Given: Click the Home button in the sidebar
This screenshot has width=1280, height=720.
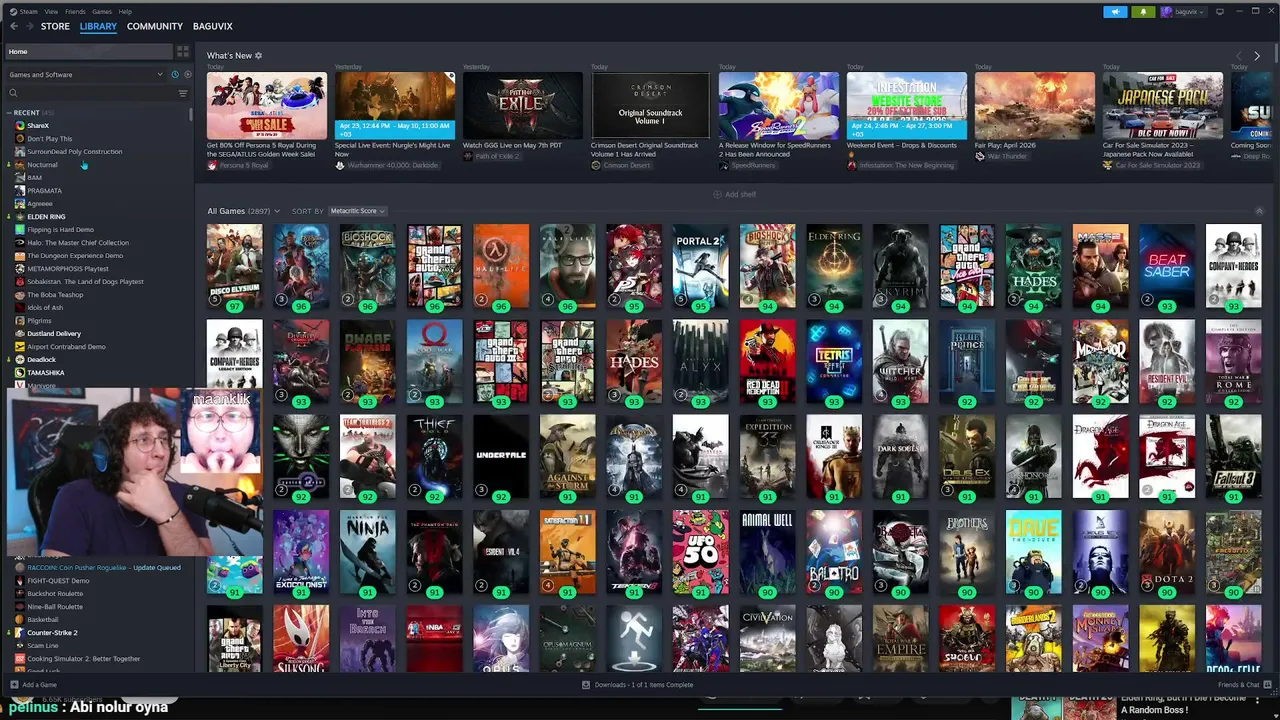Looking at the screenshot, I should pos(88,51).
